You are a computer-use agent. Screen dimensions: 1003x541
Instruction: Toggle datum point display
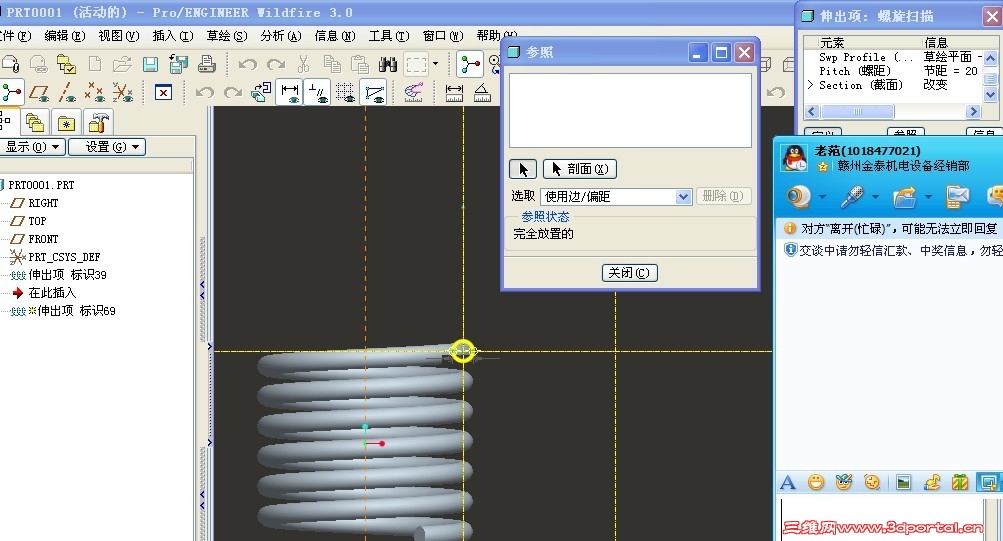(x=95, y=93)
